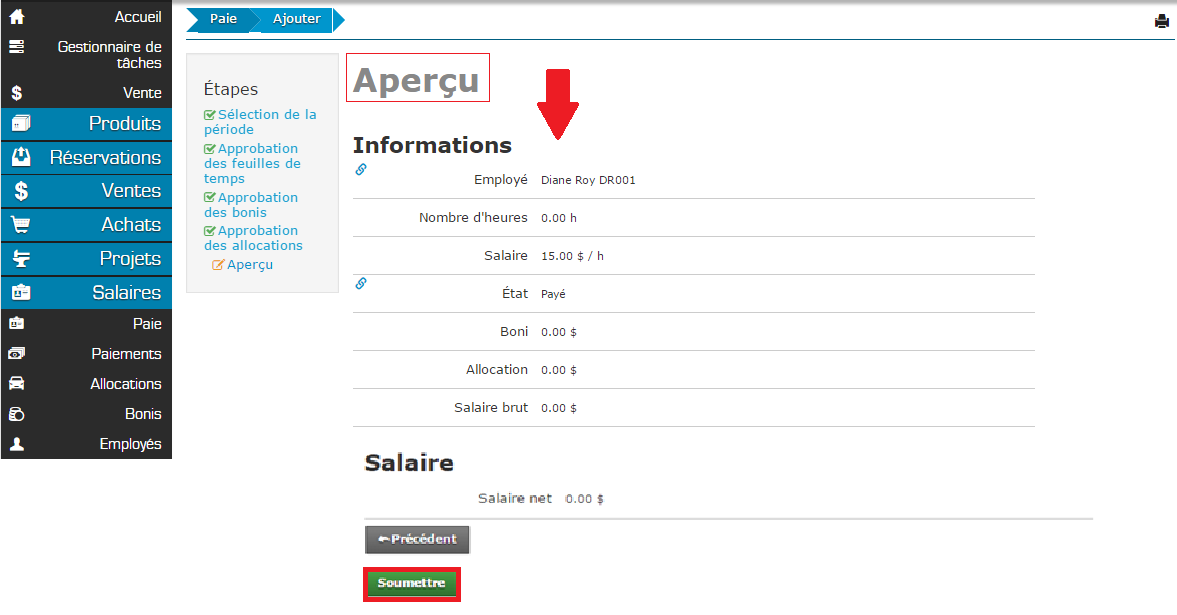Click the Précédent button
The width and height of the screenshot is (1177, 615).
click(x=417, y=539)
